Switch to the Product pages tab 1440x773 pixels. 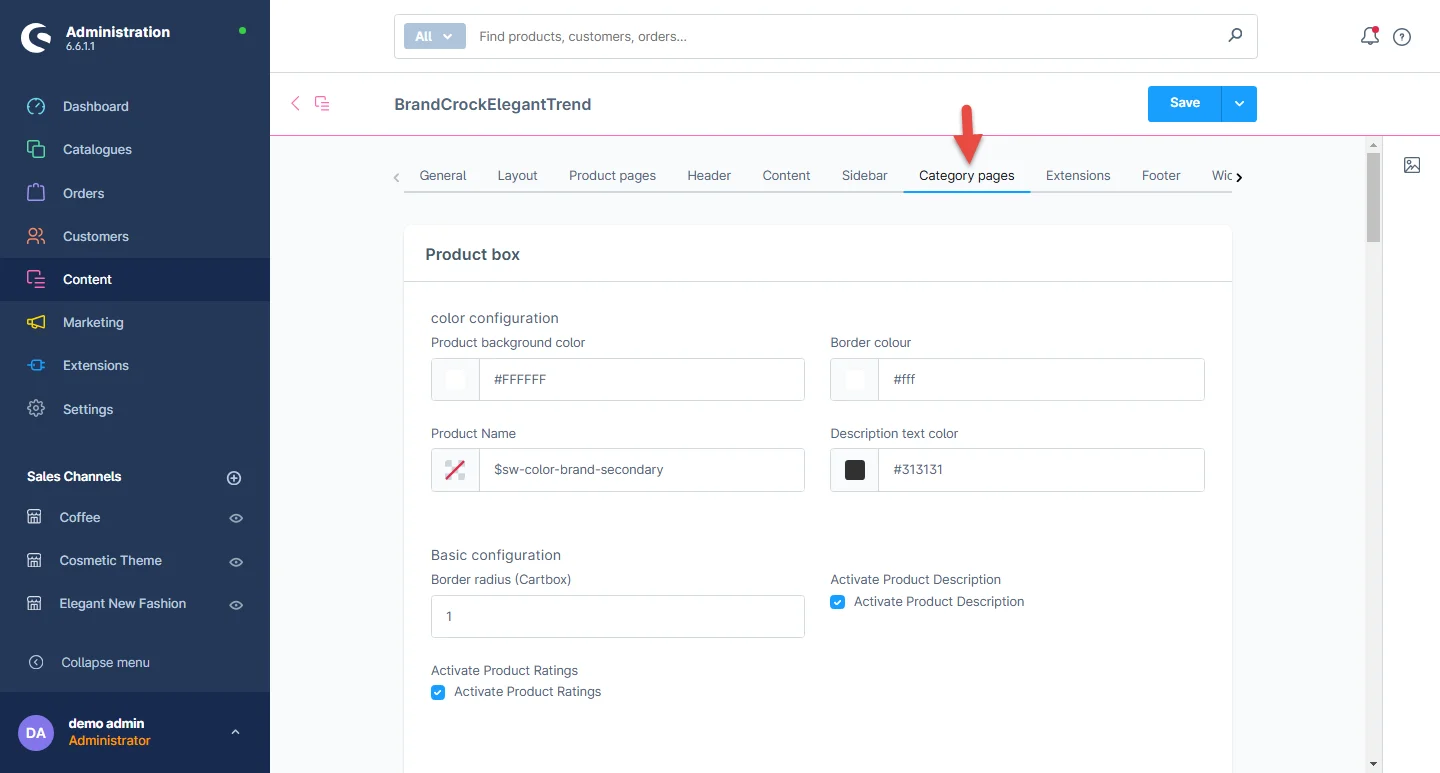tap(612, 175)
